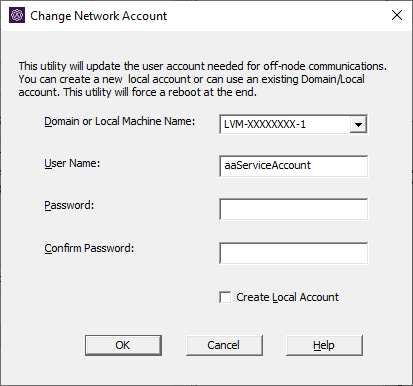The width and height of the screenshot is (413, 386).
Task: Click the Change Network Account title text
Action: [98, 16]
